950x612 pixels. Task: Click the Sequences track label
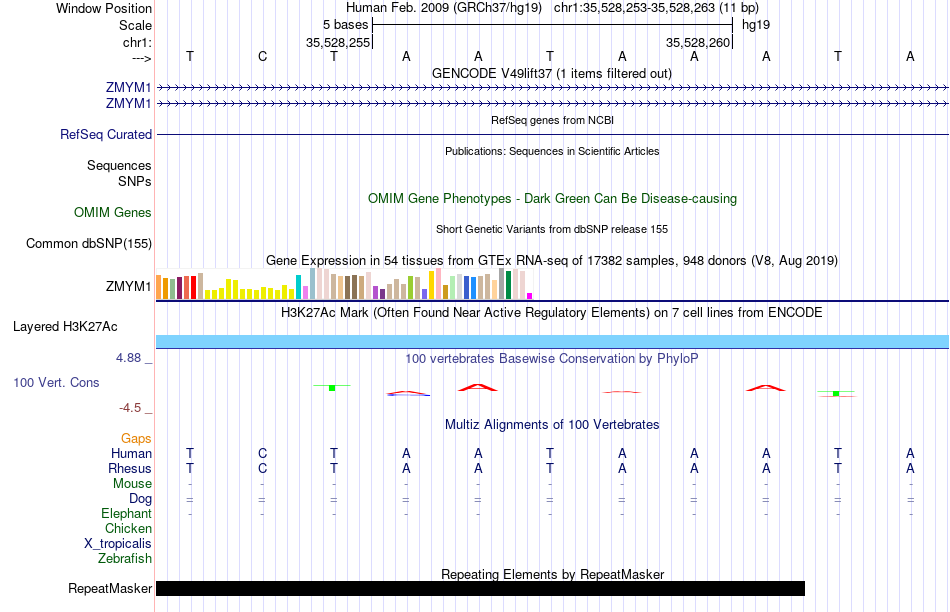[119, 165]
